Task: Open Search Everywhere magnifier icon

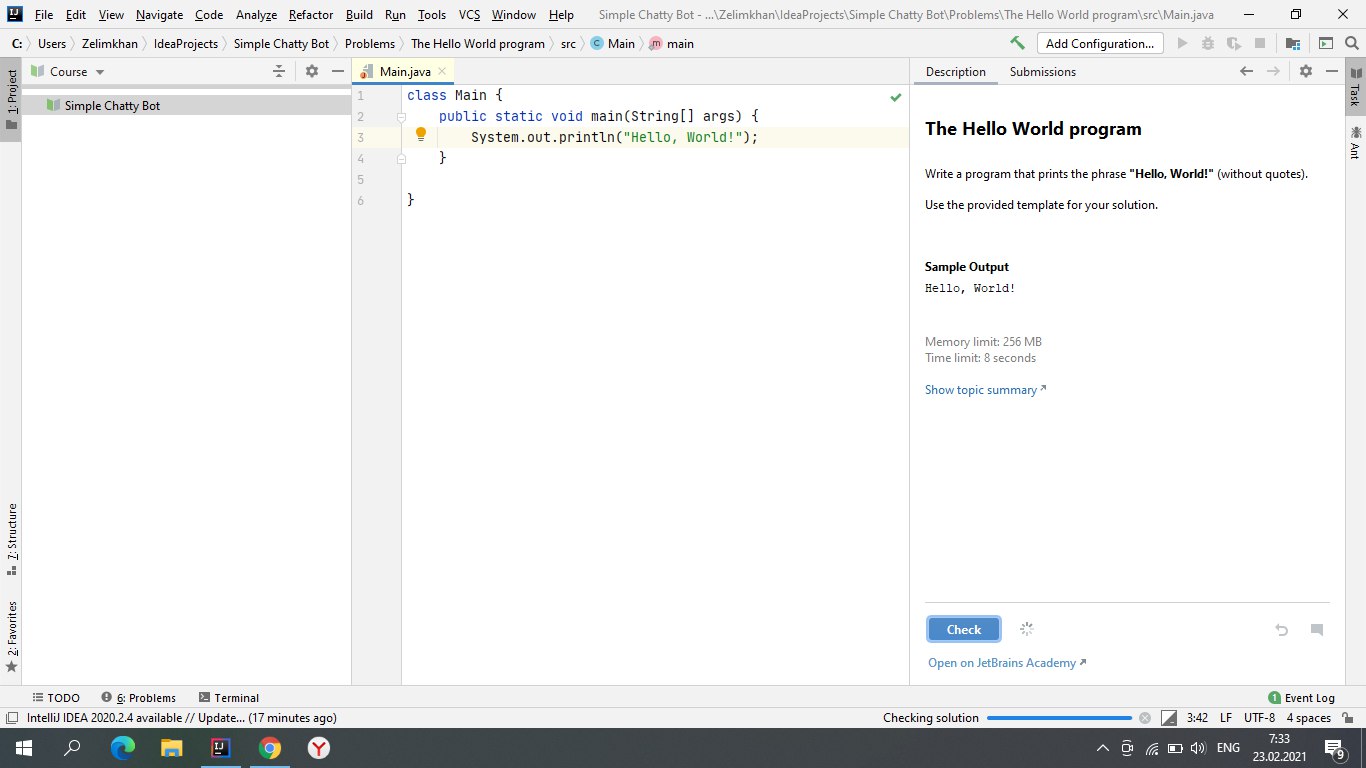Action: click(1351, 43)
